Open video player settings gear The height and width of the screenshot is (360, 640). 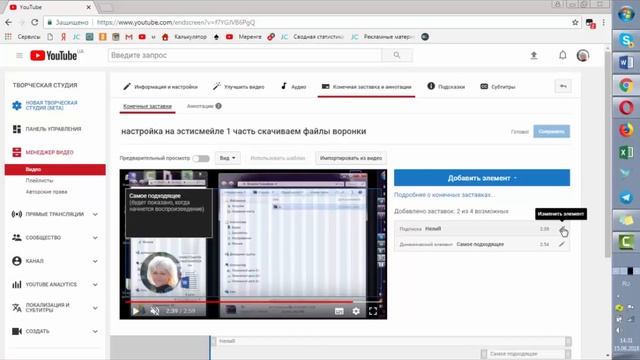pos(356,311)
